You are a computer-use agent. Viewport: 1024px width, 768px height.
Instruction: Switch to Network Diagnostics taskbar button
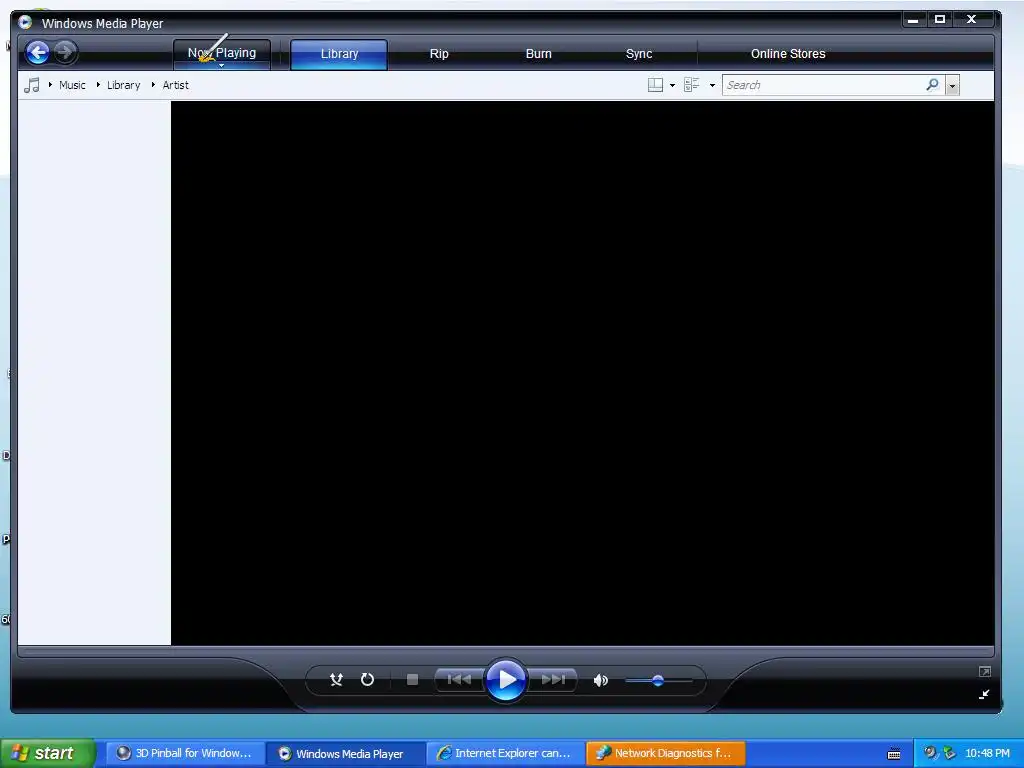tap(665, 754)
